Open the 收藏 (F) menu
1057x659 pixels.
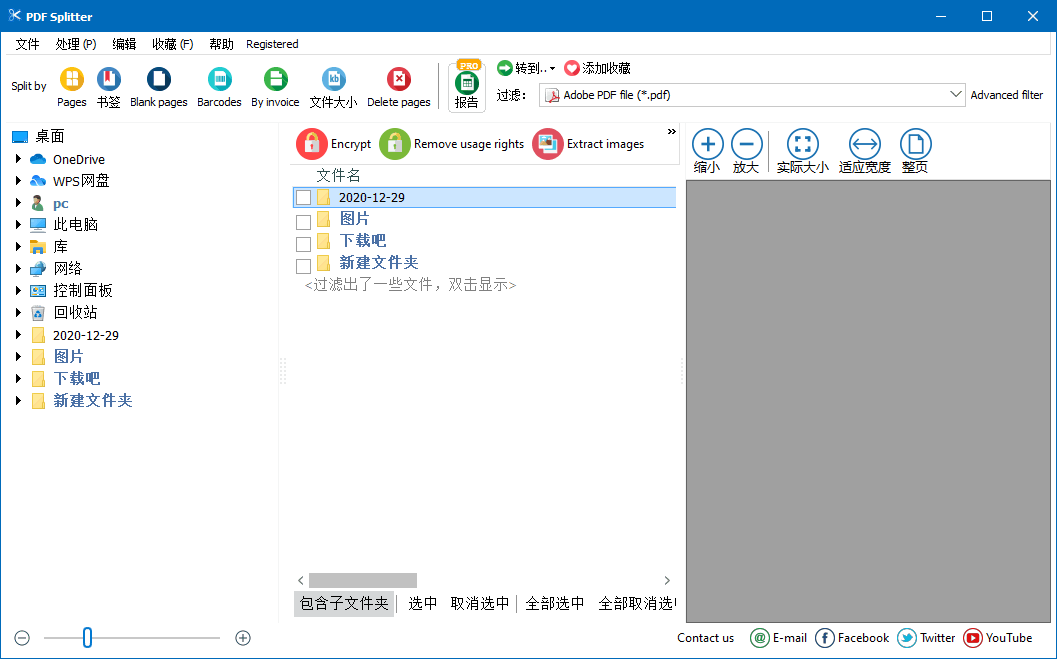(x=173, y=44)
